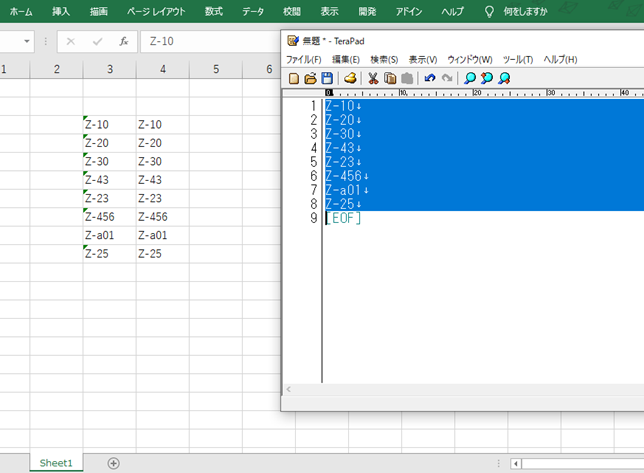The image size is (644, 473).
Task: Click TeraPad Print icon
Action: tap(350, 78)
